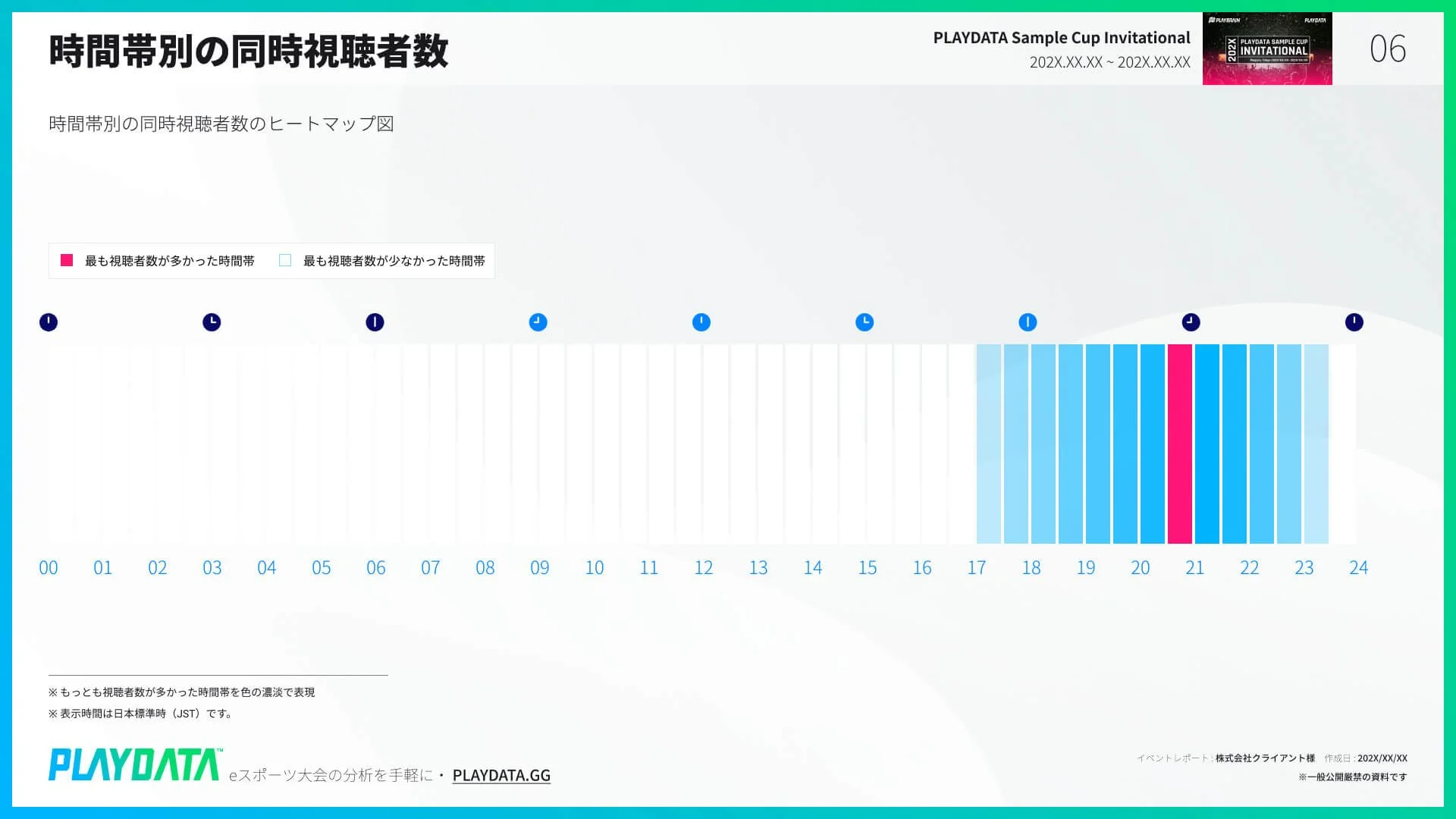The height and width of the screenshot is (819, 1456).
Task: Click the legend label 最も視聴者数が多かった時間帯
Action: pos(170,261)
